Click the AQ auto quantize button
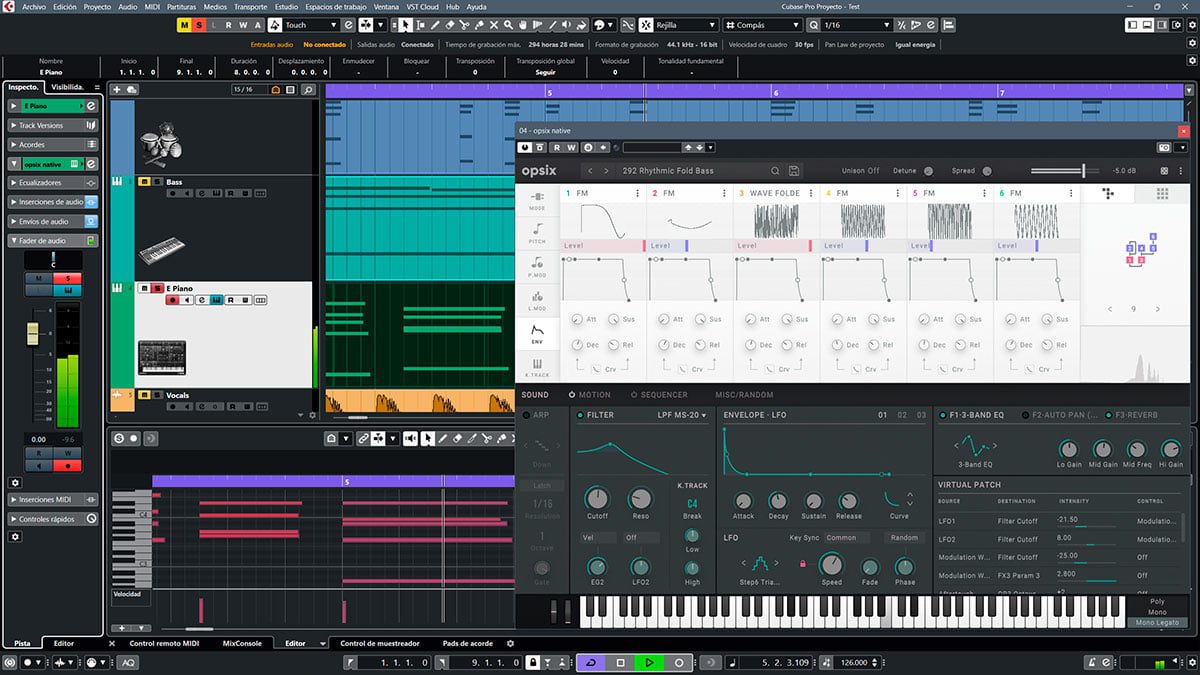Screen dimensions: 1200x675 [129, 662]
